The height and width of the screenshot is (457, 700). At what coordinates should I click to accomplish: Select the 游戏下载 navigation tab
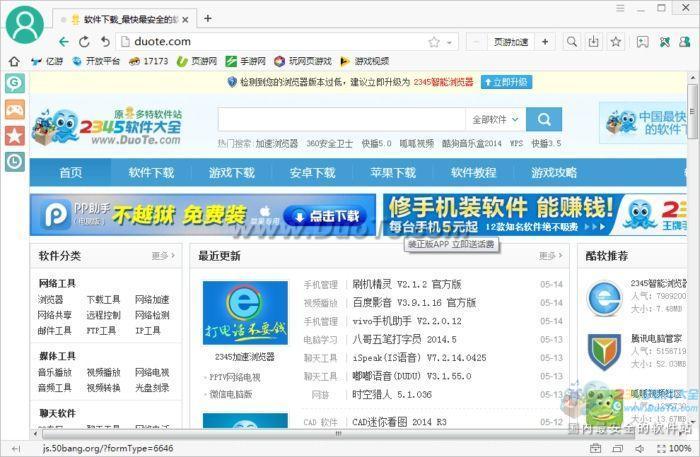tap(232, 172)
